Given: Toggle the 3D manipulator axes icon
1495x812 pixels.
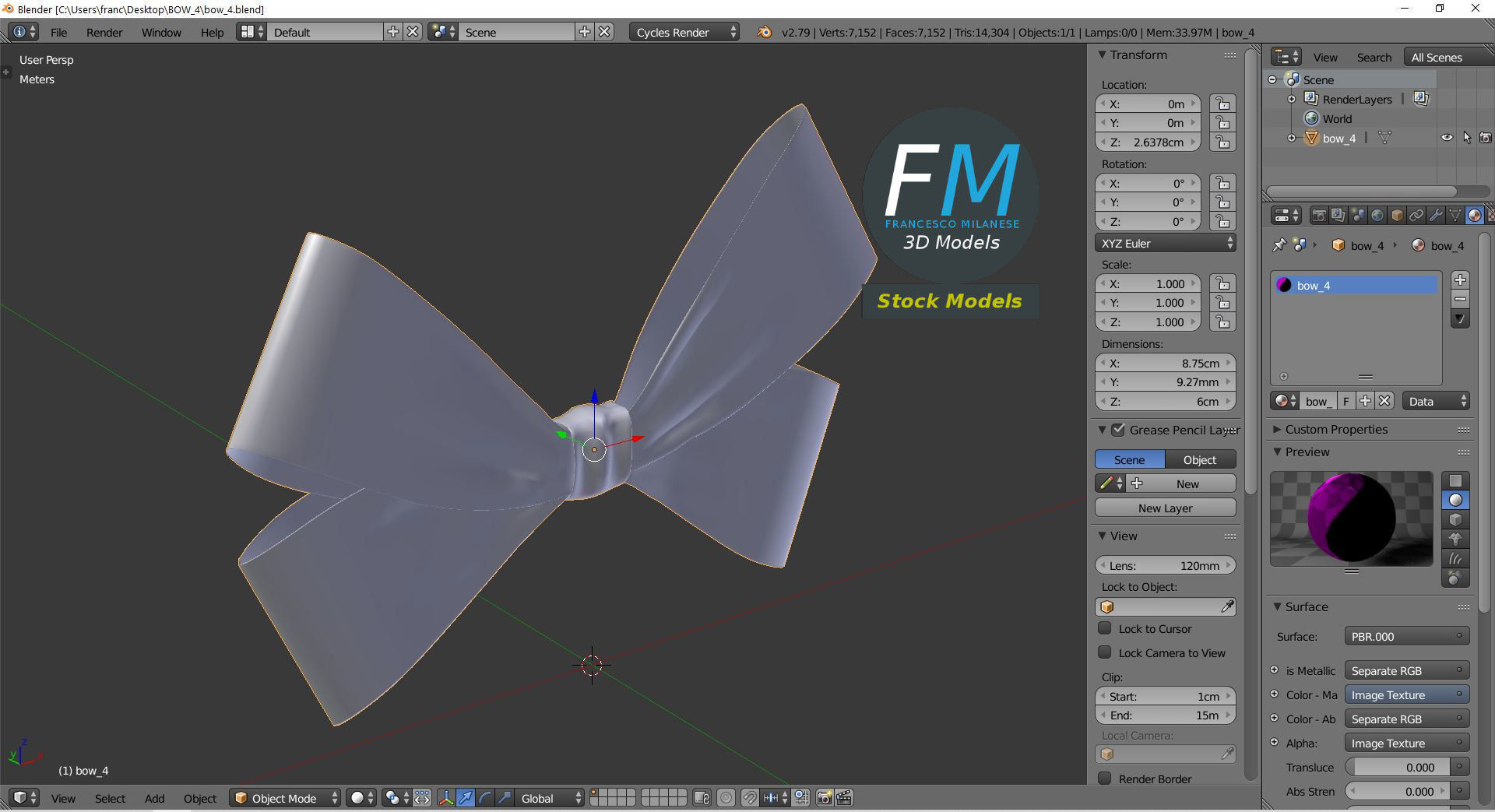Looking at the screenshot, I should click(446, 798).
